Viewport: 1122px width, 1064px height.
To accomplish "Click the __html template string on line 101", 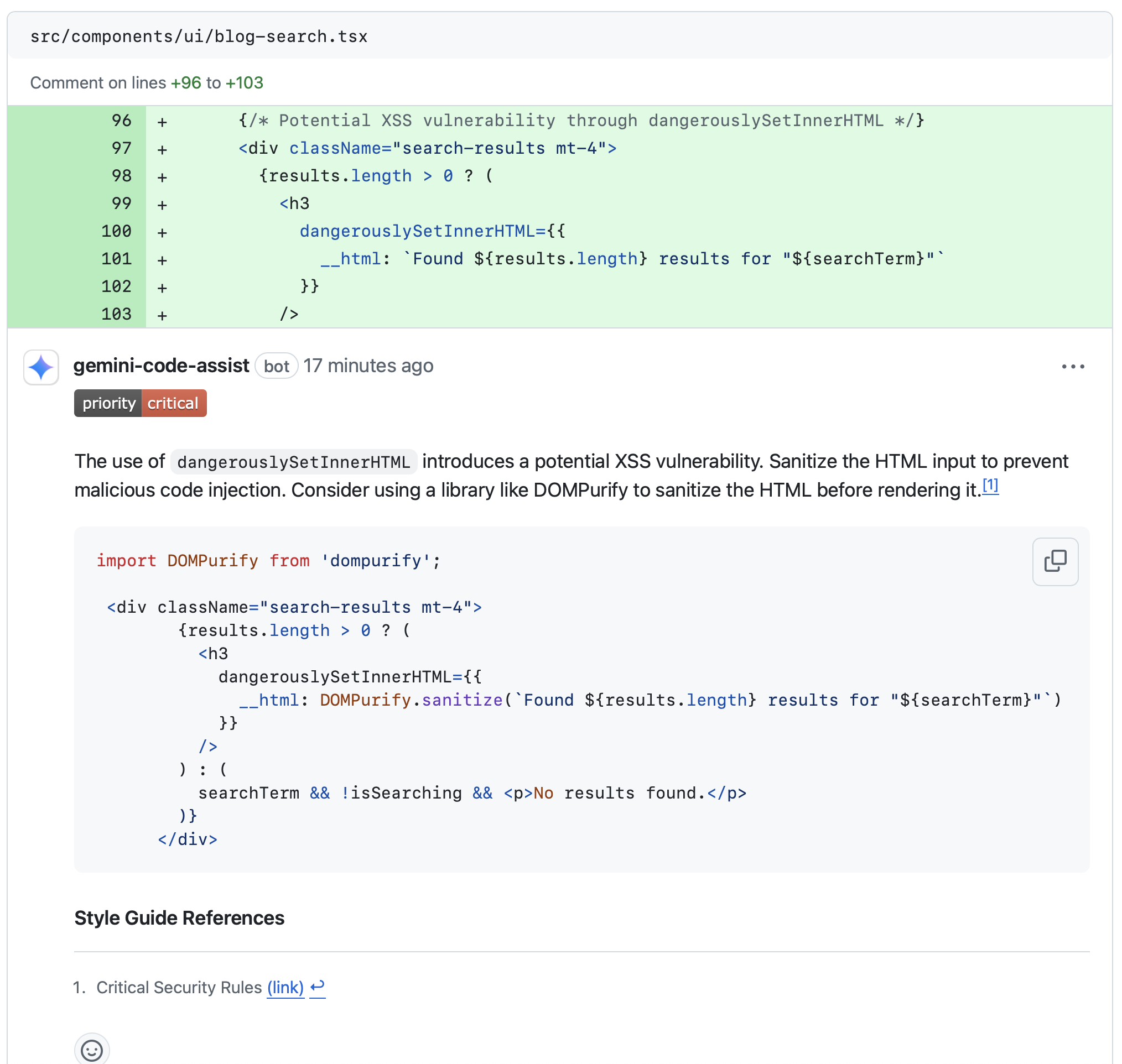I will pos(632,259).
